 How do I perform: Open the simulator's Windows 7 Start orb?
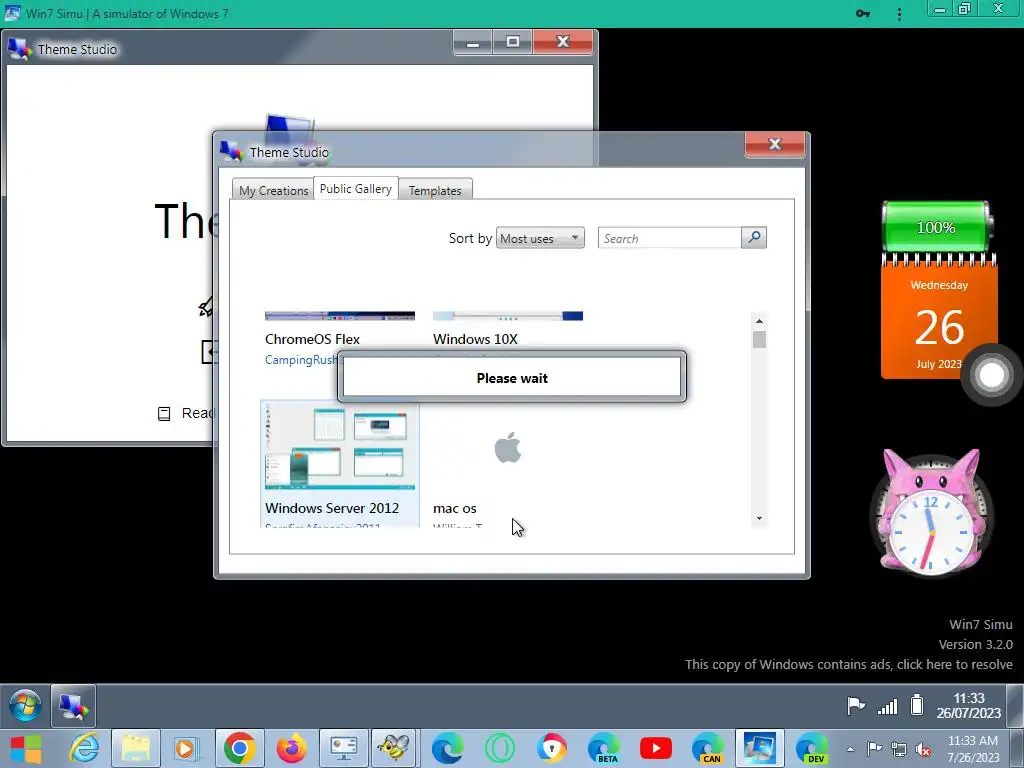(25, 706)
